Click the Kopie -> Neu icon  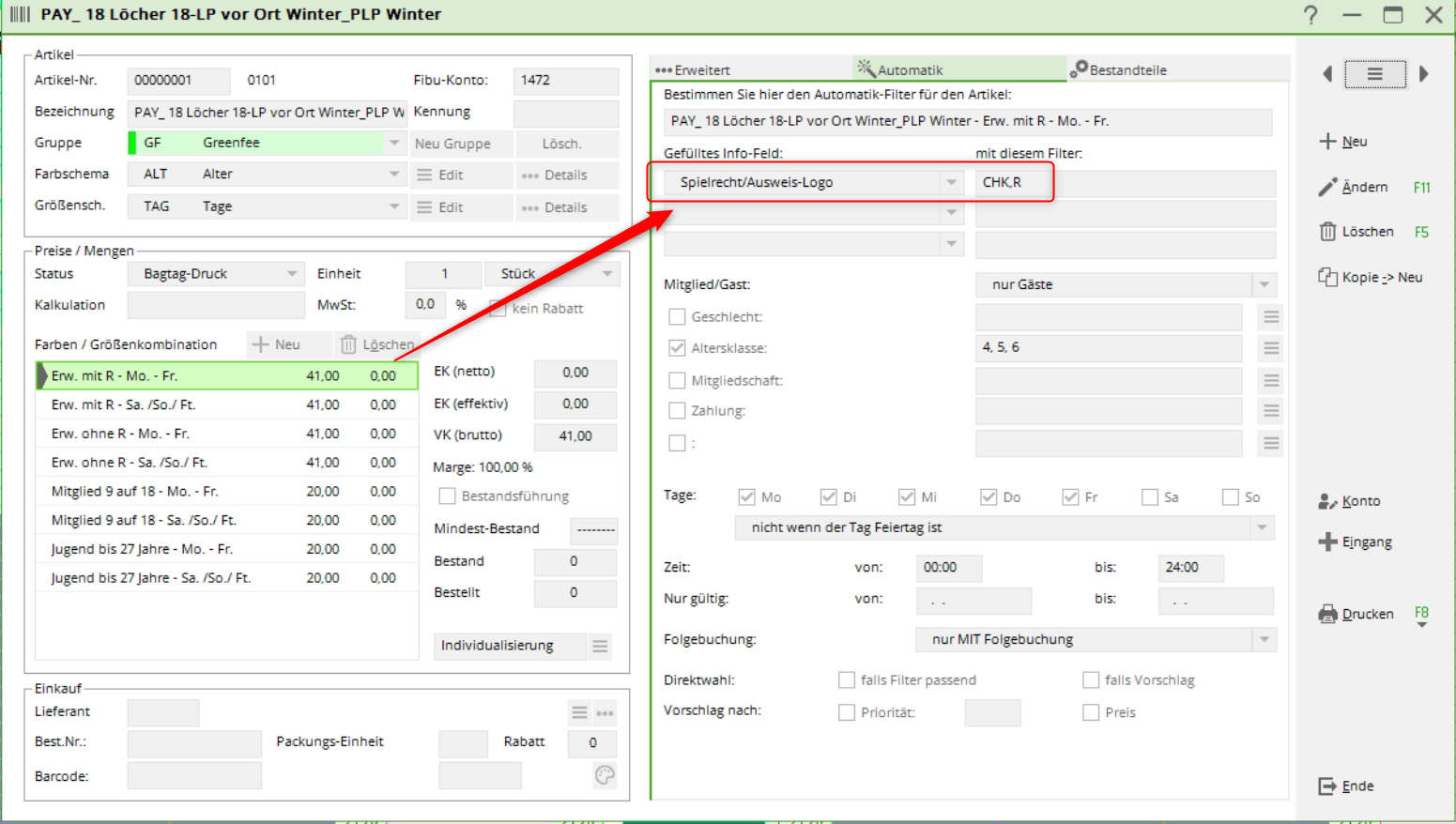coord(1327,278)
